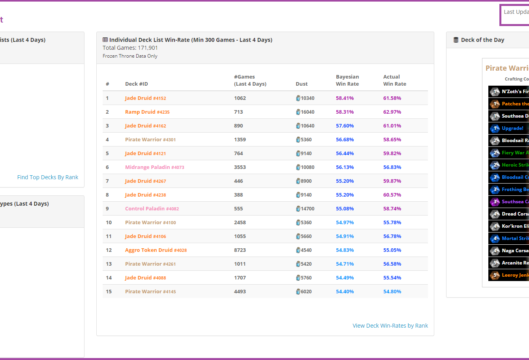Open Pirate Warrior #4261 deck

(x=150, y=264)
